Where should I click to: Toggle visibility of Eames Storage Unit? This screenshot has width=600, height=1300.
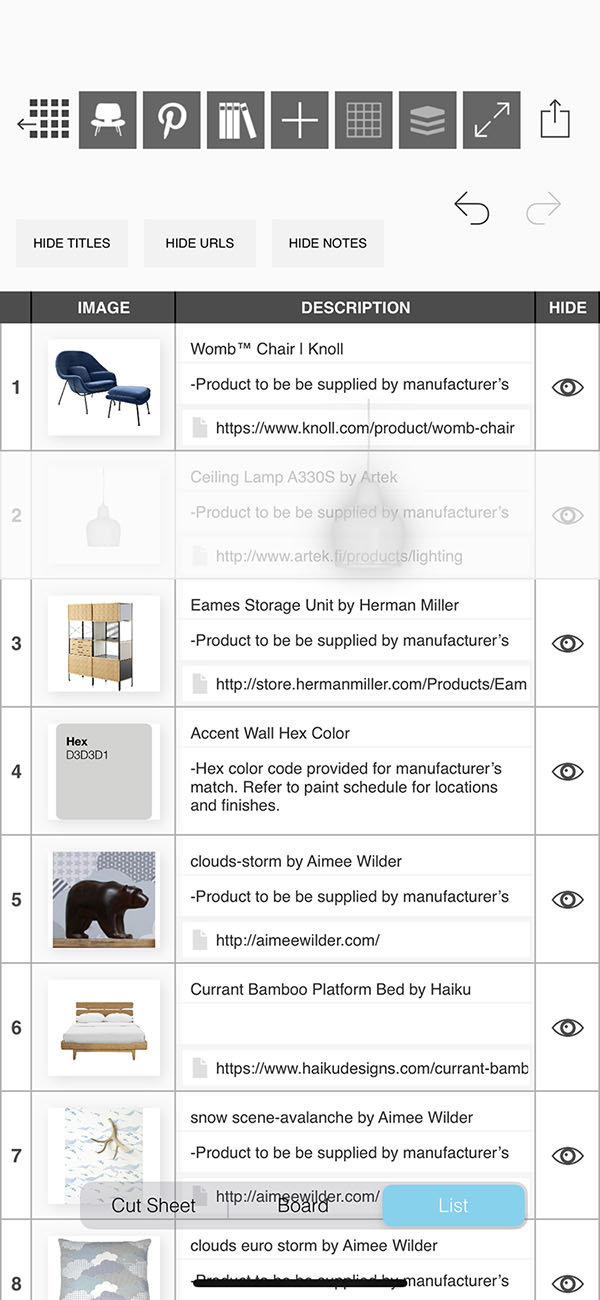click(x=567, y=643)
